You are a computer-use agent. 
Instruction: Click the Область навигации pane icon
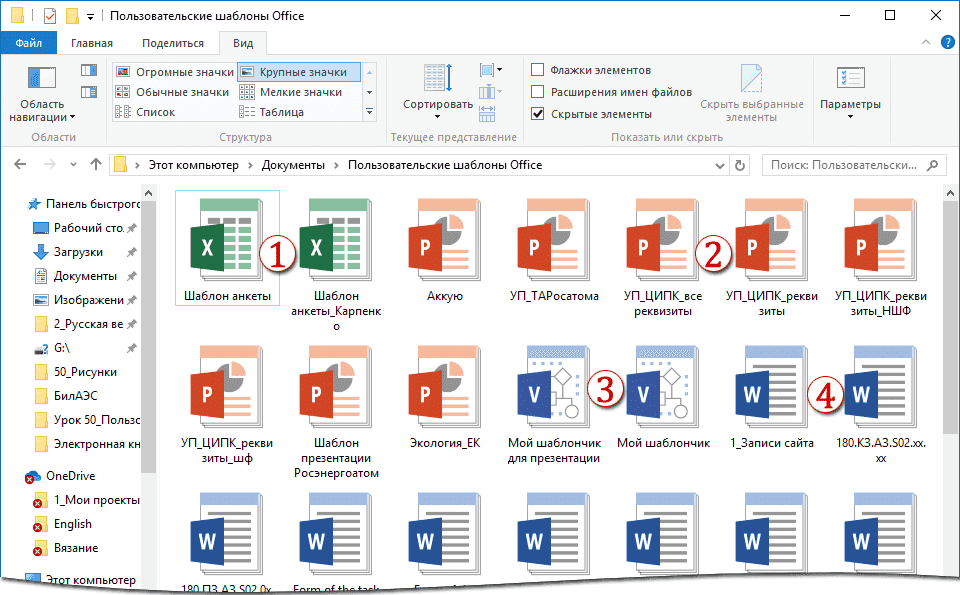click(42, 81)
